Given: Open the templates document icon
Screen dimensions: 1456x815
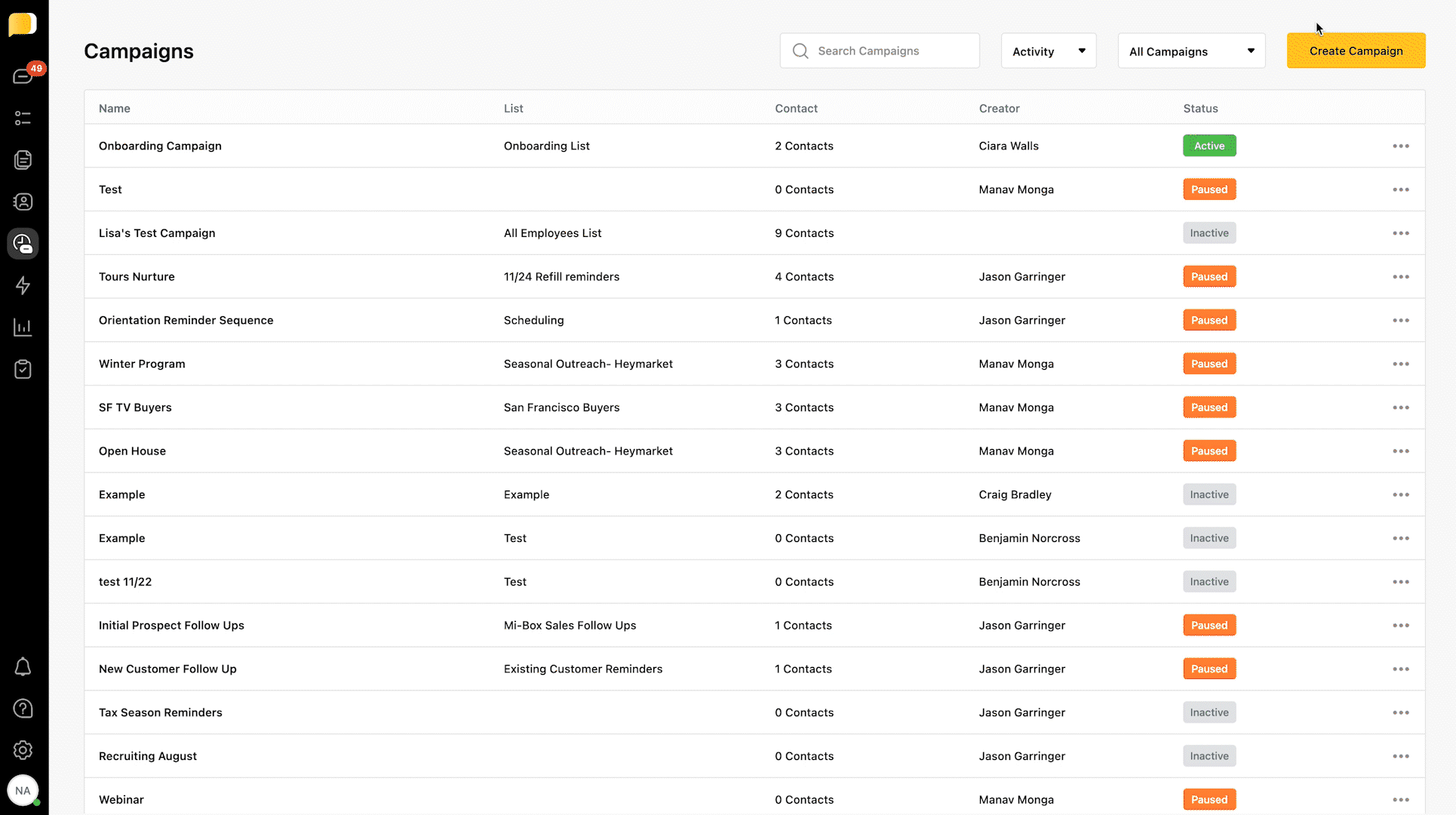Looking at the screenshot, I should click(x=23, y=160).
